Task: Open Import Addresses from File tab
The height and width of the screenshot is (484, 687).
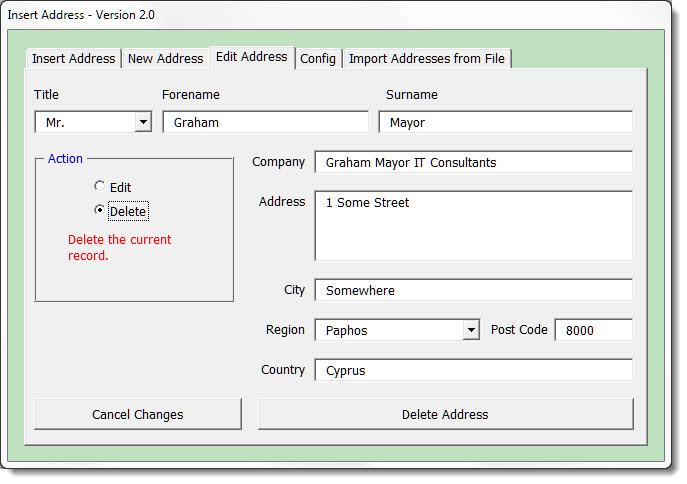Action: [x=427, y=58]
